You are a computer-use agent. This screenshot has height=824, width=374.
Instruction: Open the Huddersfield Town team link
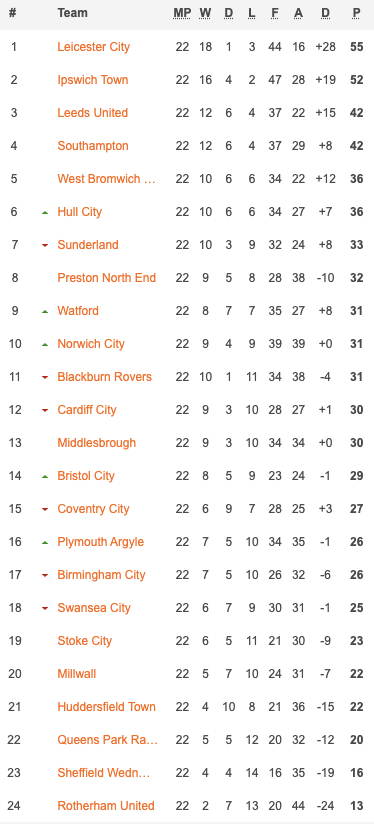pos(107,707)
